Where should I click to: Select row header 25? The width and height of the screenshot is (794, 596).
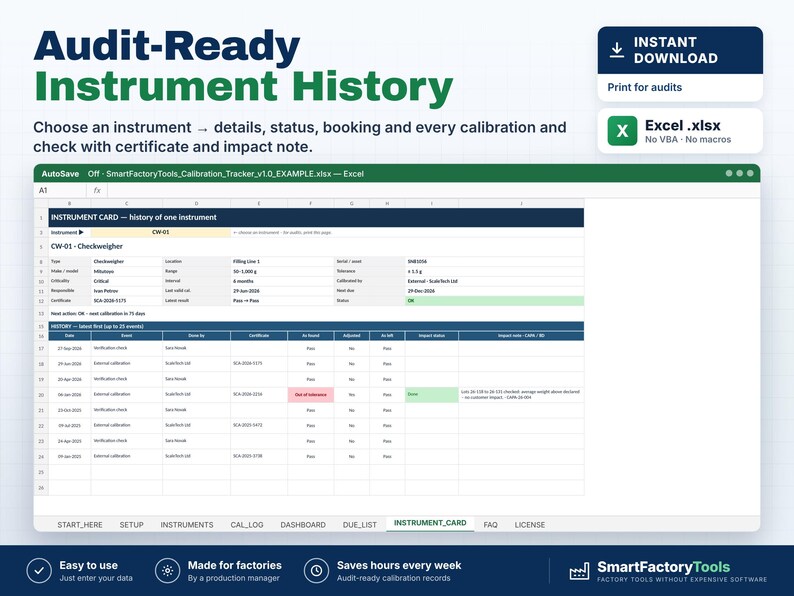pos(41,472)
